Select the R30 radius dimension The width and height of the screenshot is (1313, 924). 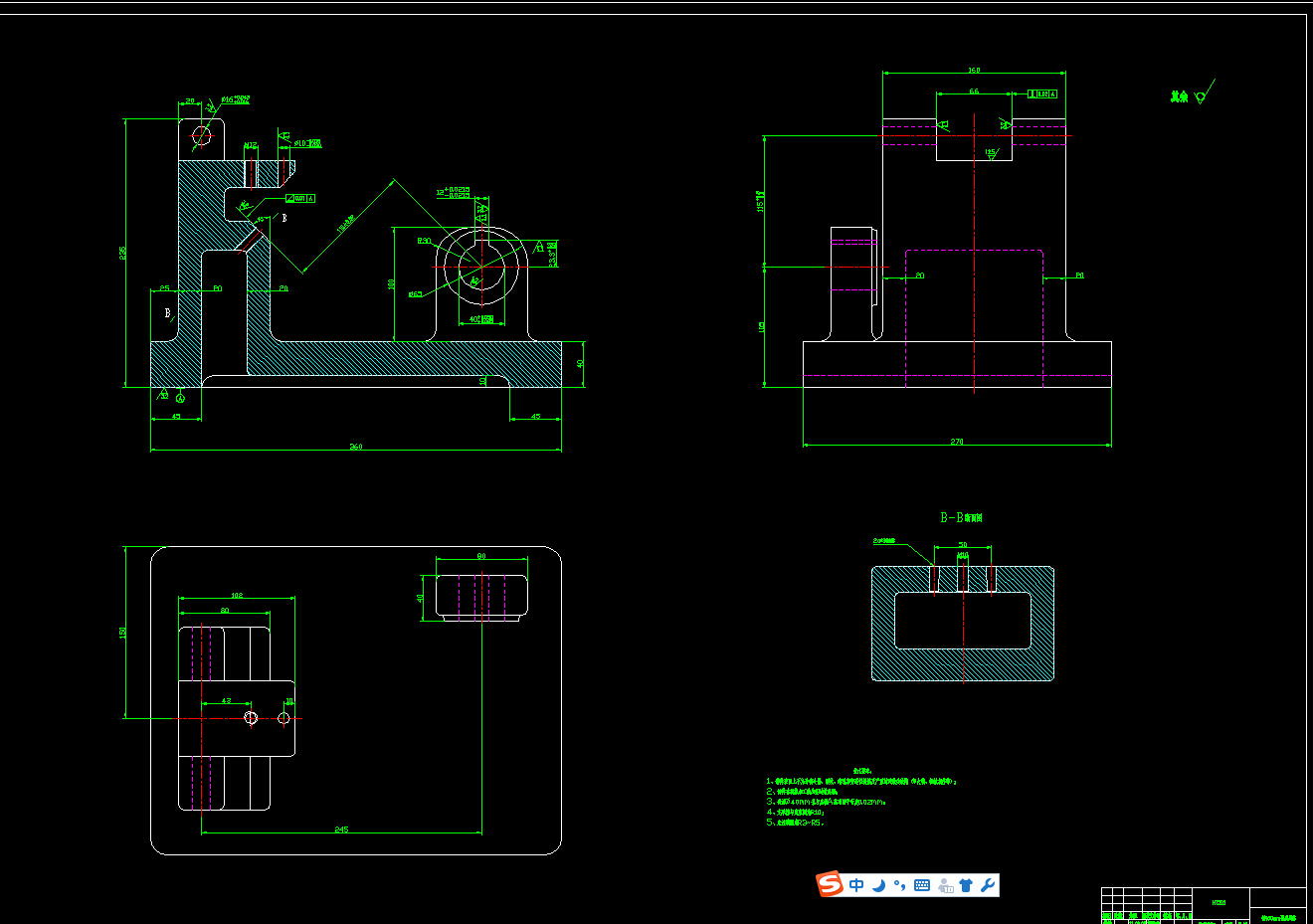click(424, 242)
